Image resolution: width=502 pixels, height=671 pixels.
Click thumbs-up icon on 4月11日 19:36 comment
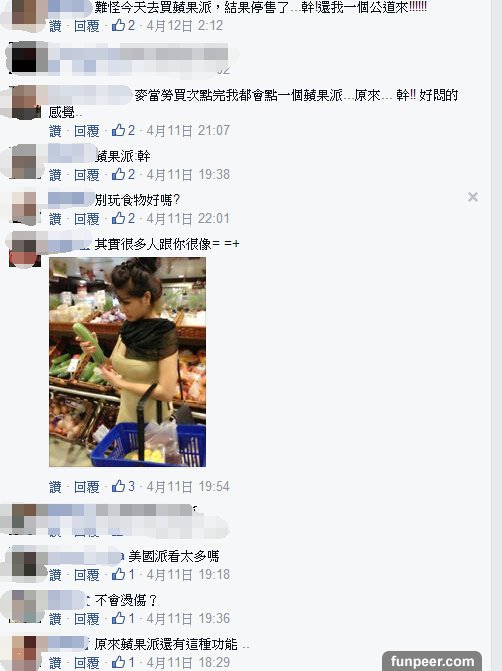118,618
